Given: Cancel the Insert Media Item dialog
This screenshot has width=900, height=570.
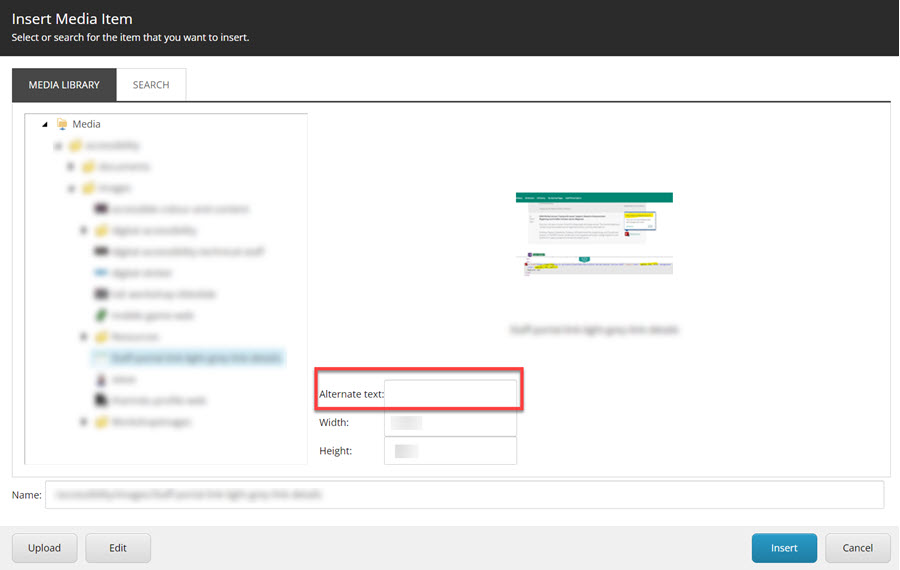Looking at the screenshot, I should pyautogui.click(x=858, y=548).
